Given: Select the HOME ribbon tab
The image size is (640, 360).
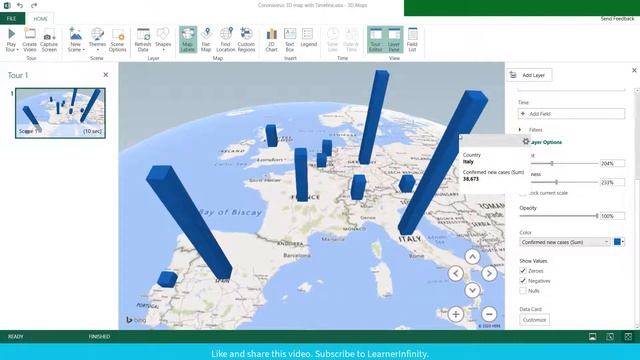Looking at the screenshot, I should tap(40, 19).
